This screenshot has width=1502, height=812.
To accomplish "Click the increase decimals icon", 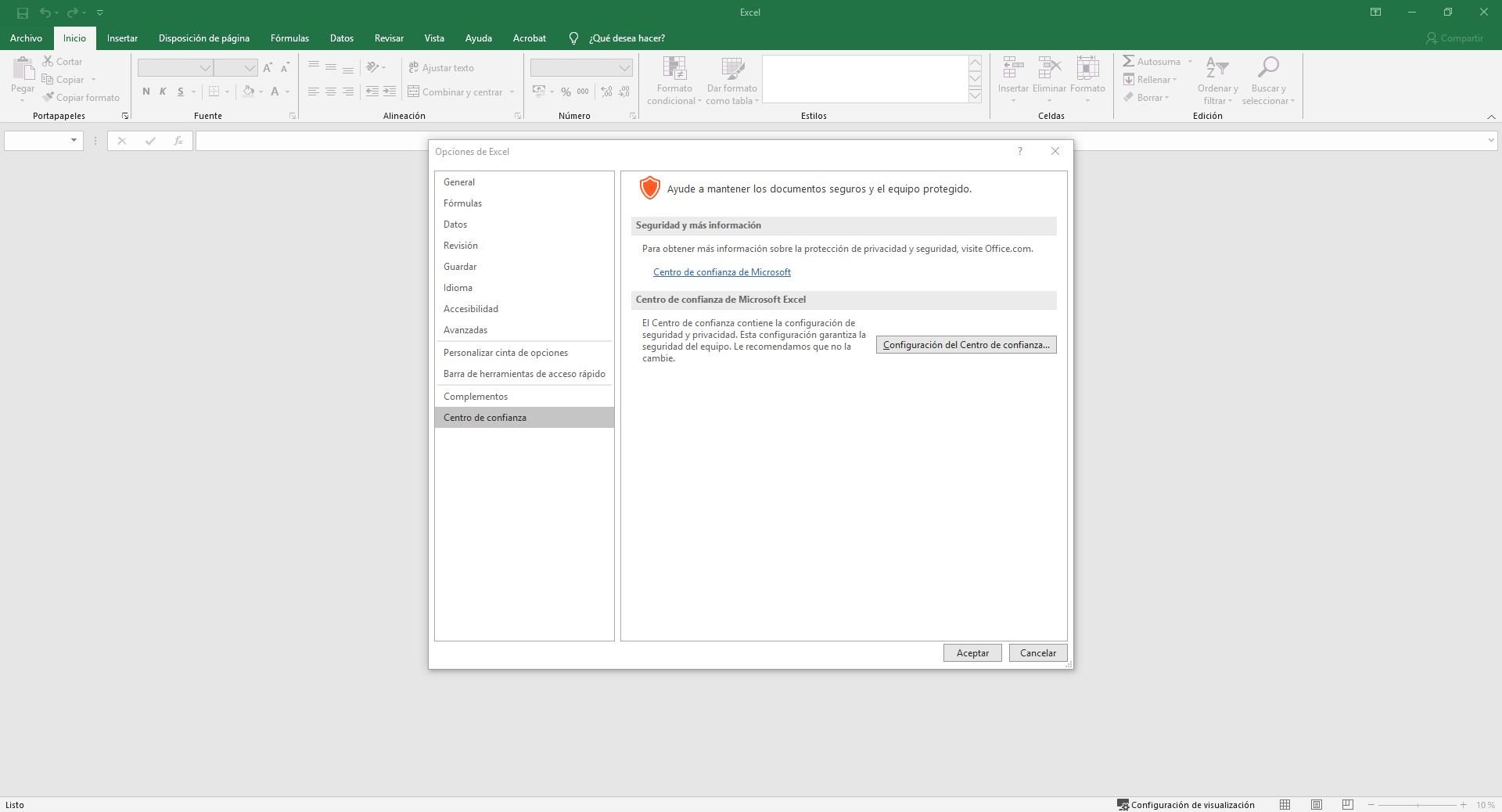I will [x=607, y=92].
